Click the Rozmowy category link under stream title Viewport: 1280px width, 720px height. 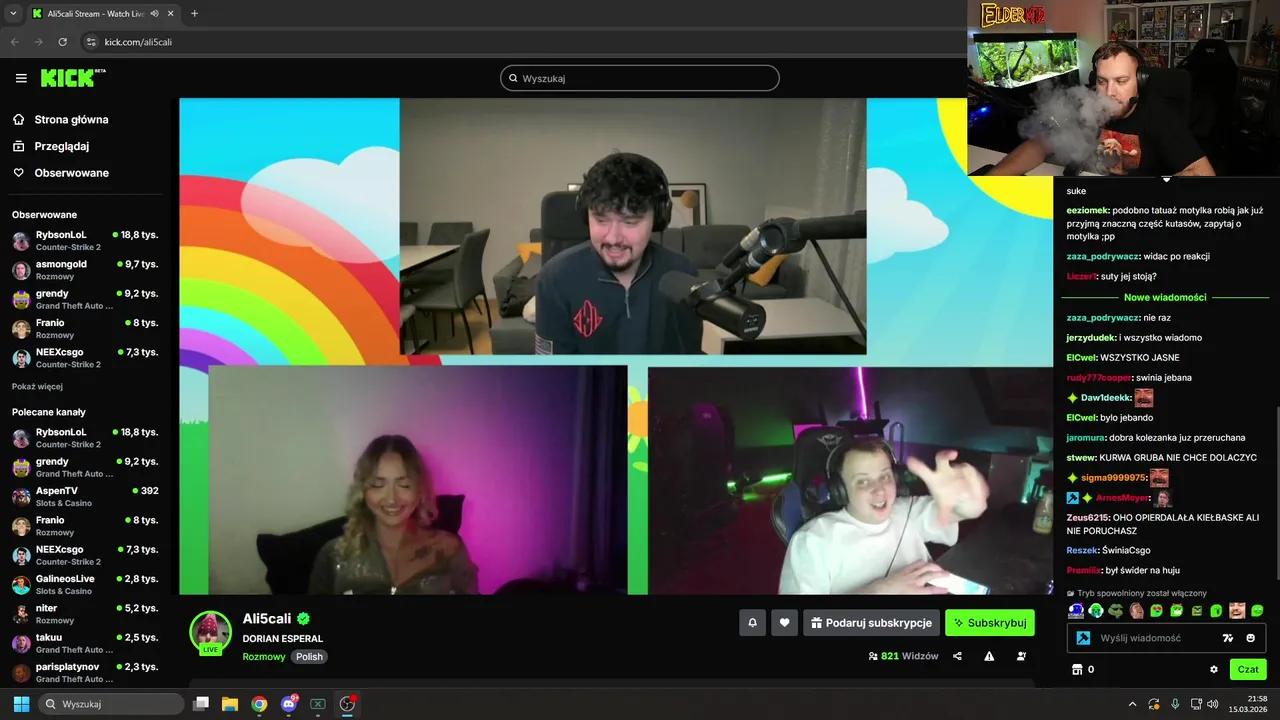[x=264, y=657]
